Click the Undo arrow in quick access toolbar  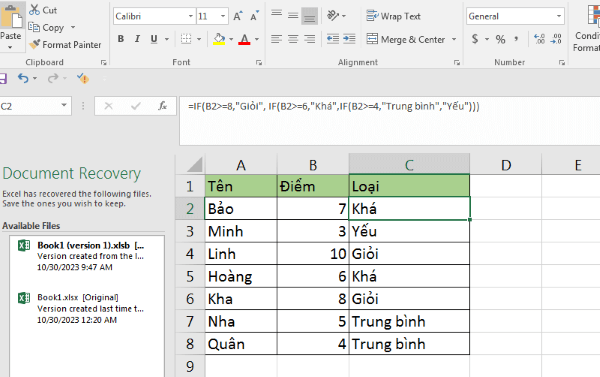coord(23,78)
